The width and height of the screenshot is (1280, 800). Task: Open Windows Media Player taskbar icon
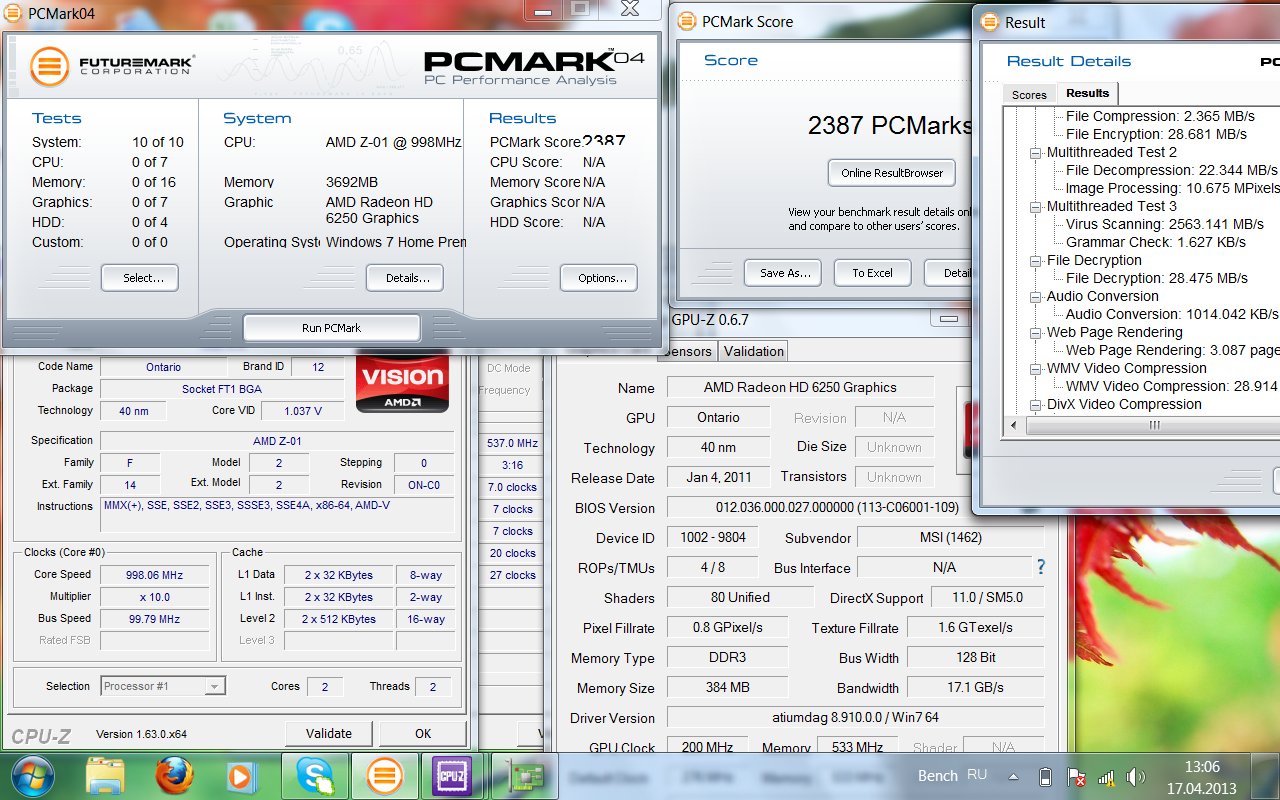point(241,776)
